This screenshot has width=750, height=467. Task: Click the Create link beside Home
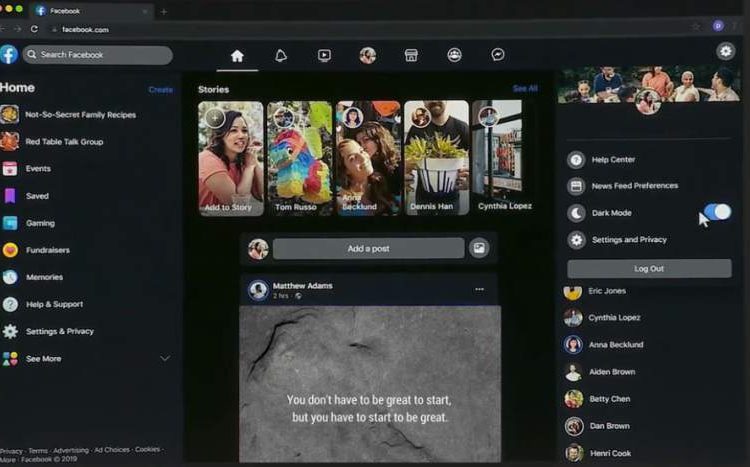(x=160, y=90)
